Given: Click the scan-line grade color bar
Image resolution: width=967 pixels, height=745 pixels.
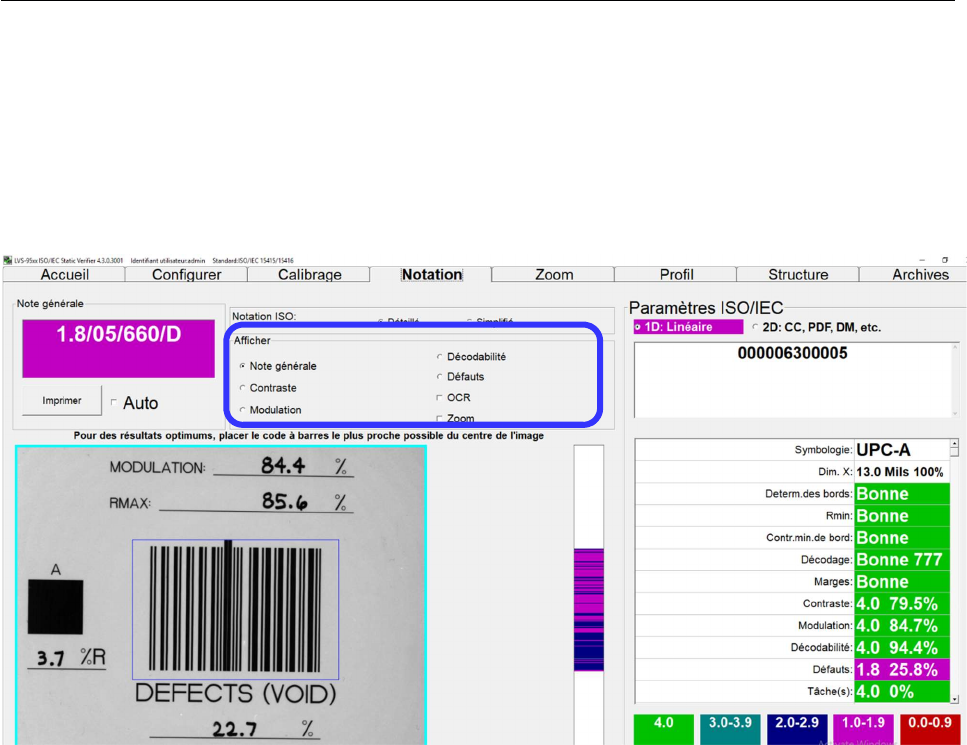Looking at the screenshot, I should click(589, 609).
